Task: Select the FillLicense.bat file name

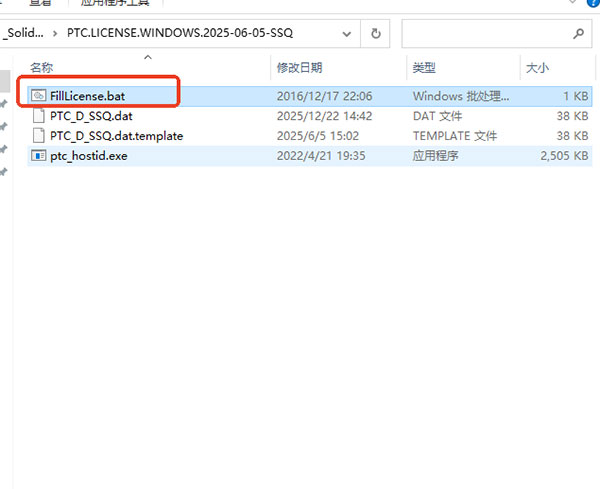Action: (87, 96)
